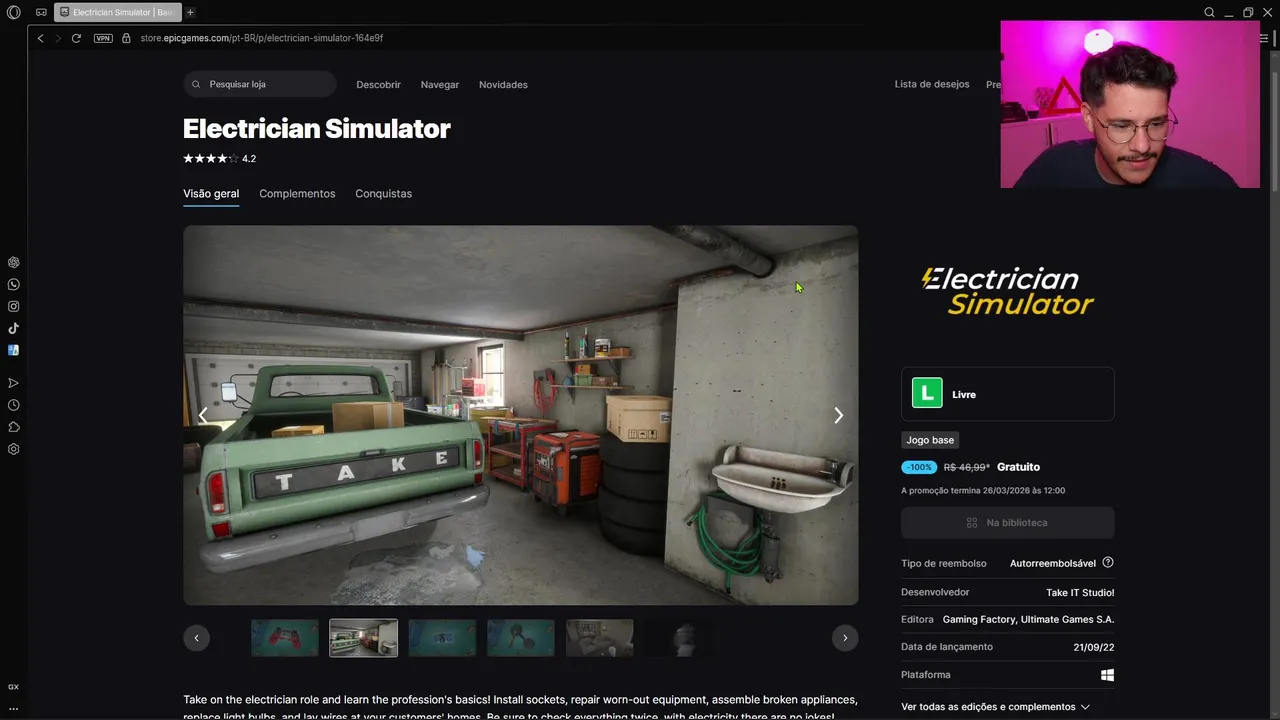Viewport: 1280px width, 720px height.
Task: Click the GX control sidebar button
Action: [x=13, y=687]
